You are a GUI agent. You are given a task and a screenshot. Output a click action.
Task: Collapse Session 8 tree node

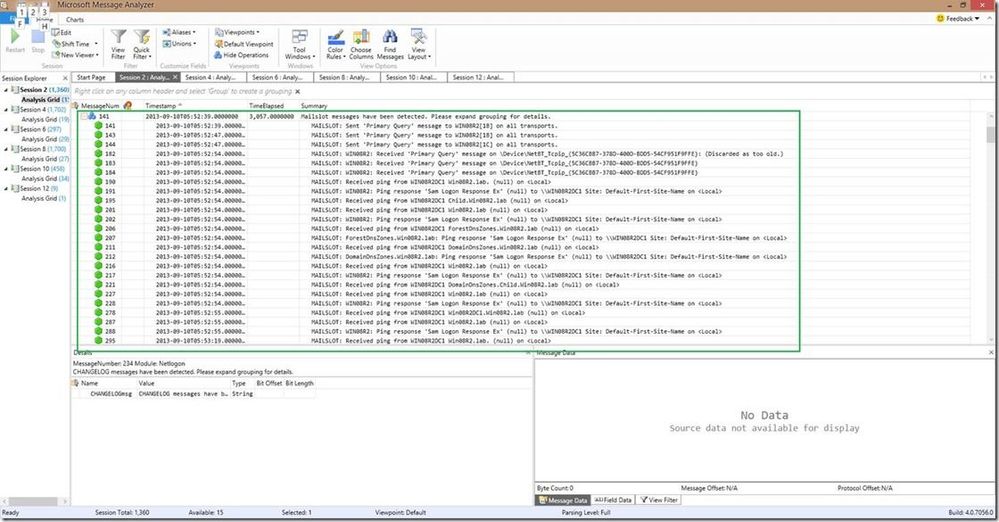click(6, 149)
